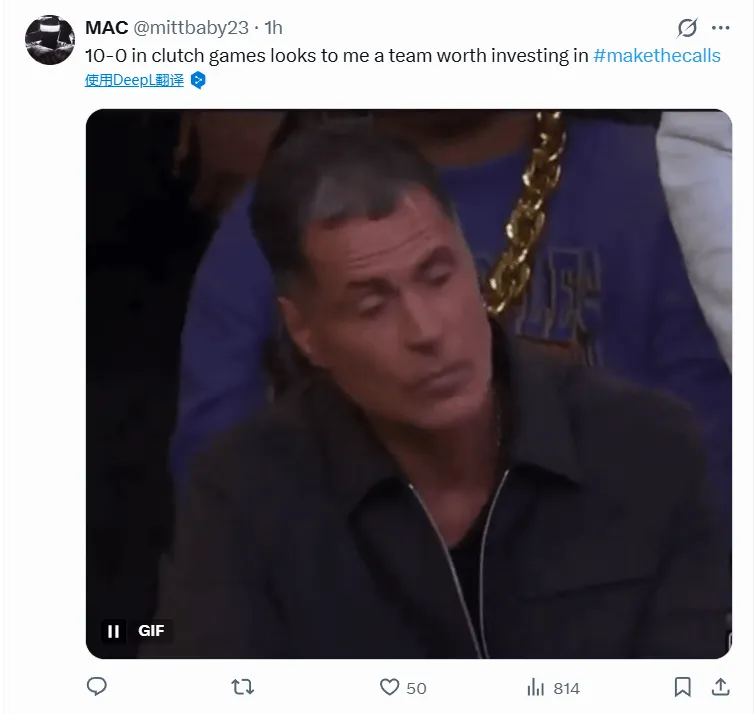Screen dimensions: 755x714
Task: Repost this tweet using the arrows icon
Action: [x=242, y=687]
